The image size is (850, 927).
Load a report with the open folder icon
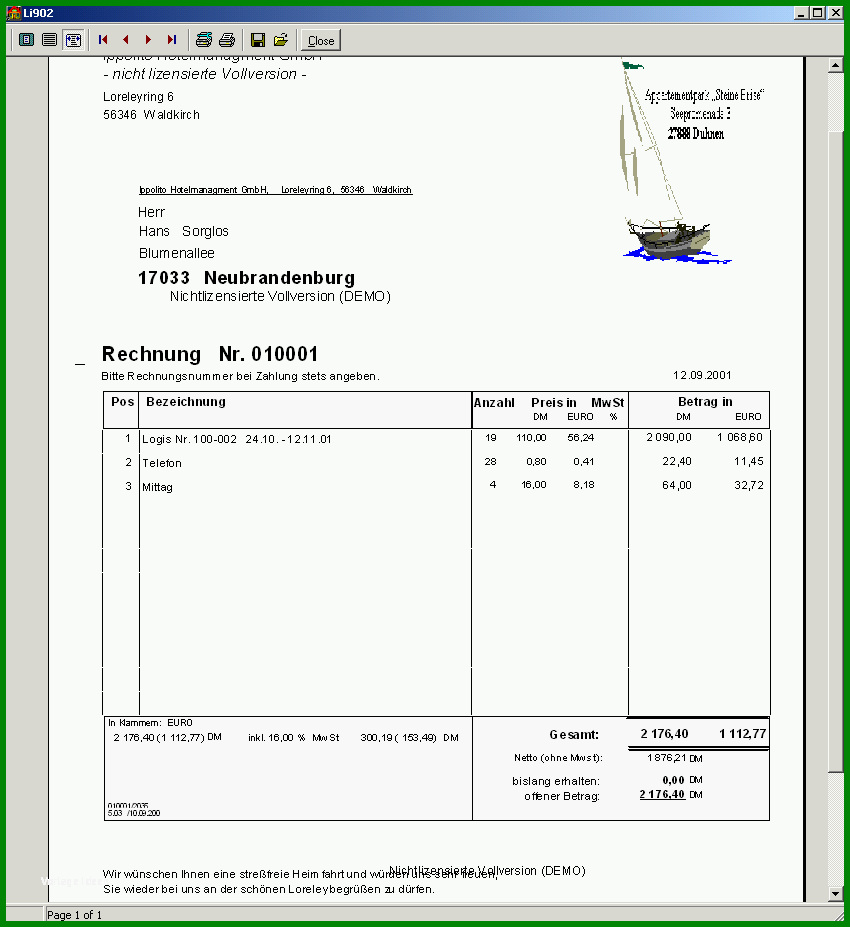click(x=281, y=40)
